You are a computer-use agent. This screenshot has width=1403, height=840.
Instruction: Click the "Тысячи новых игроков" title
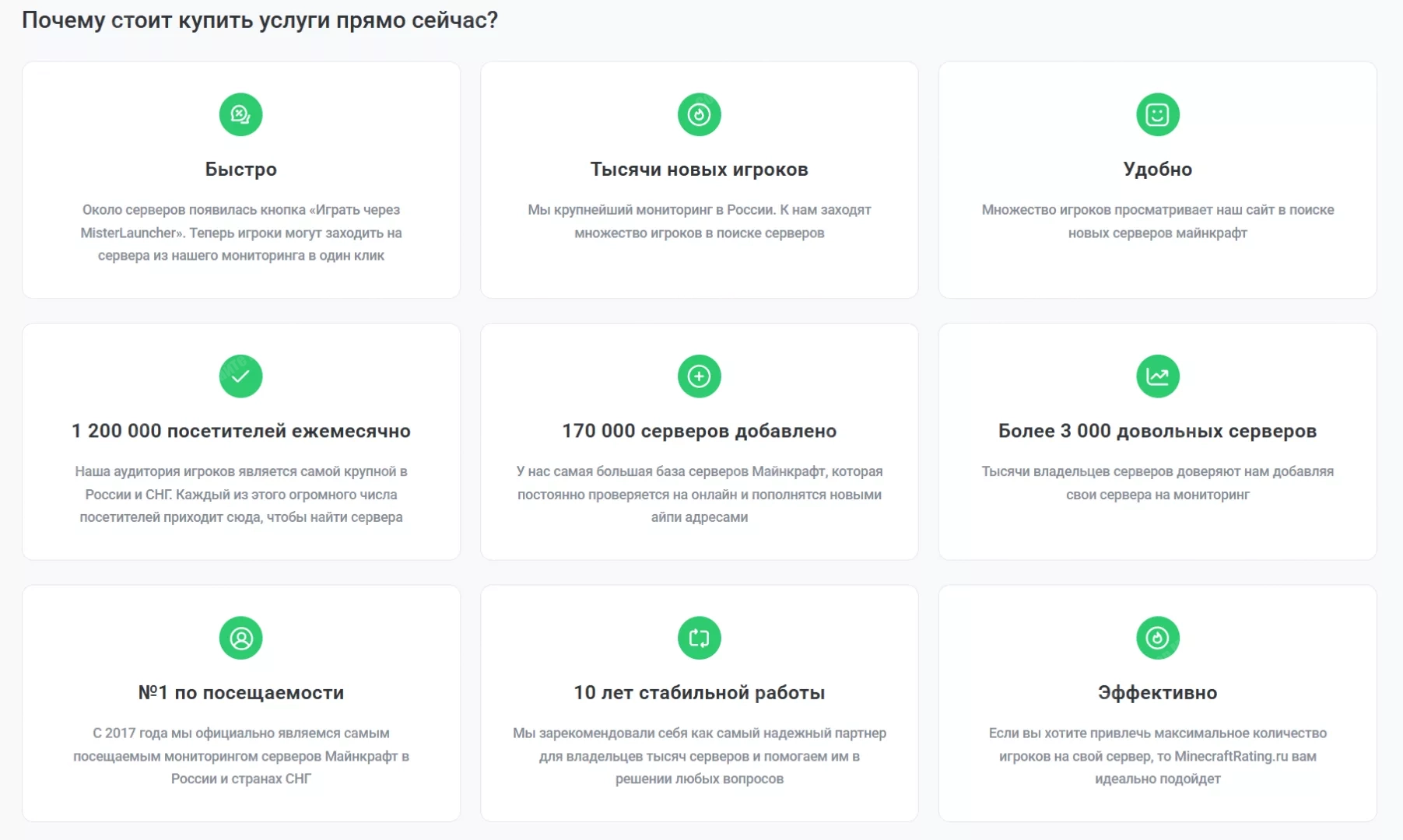pyautogui.click(x=699, y=170)
